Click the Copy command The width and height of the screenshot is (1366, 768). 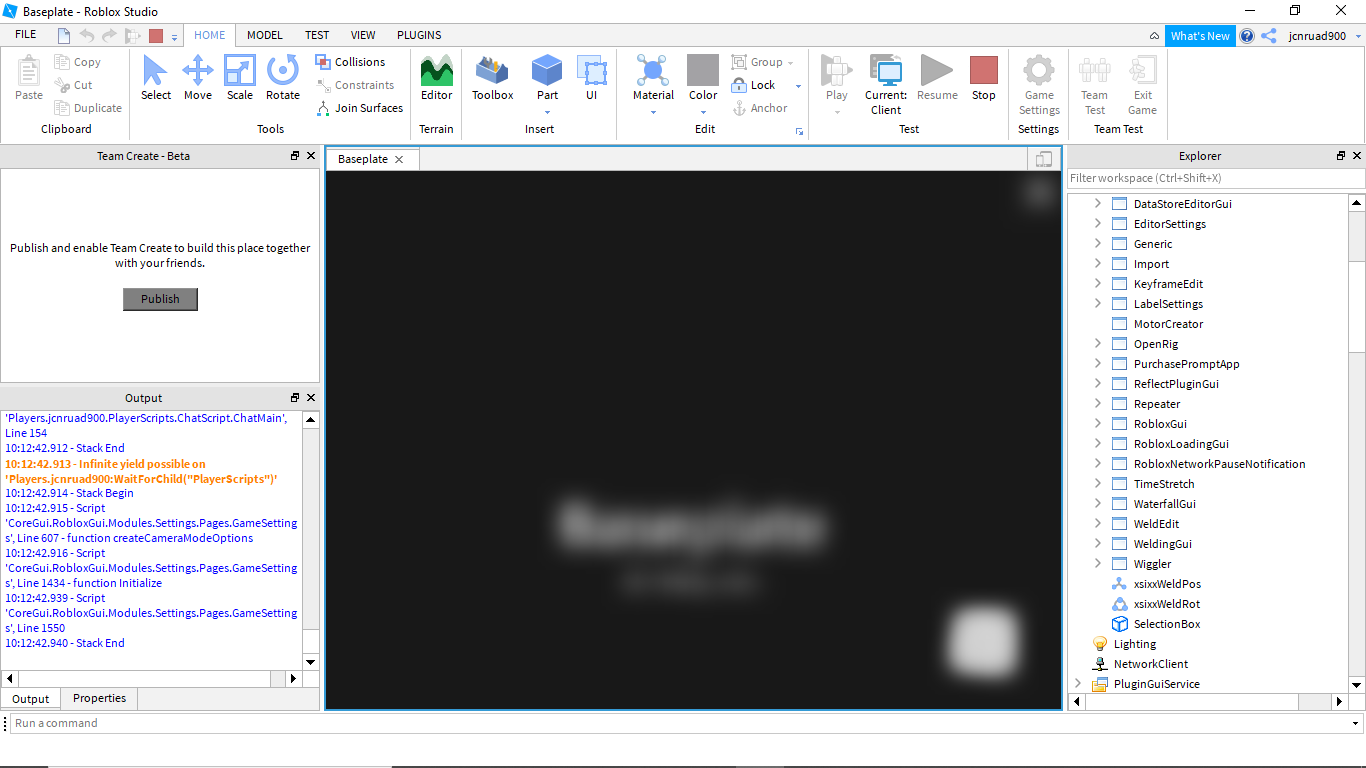point(78,62)
